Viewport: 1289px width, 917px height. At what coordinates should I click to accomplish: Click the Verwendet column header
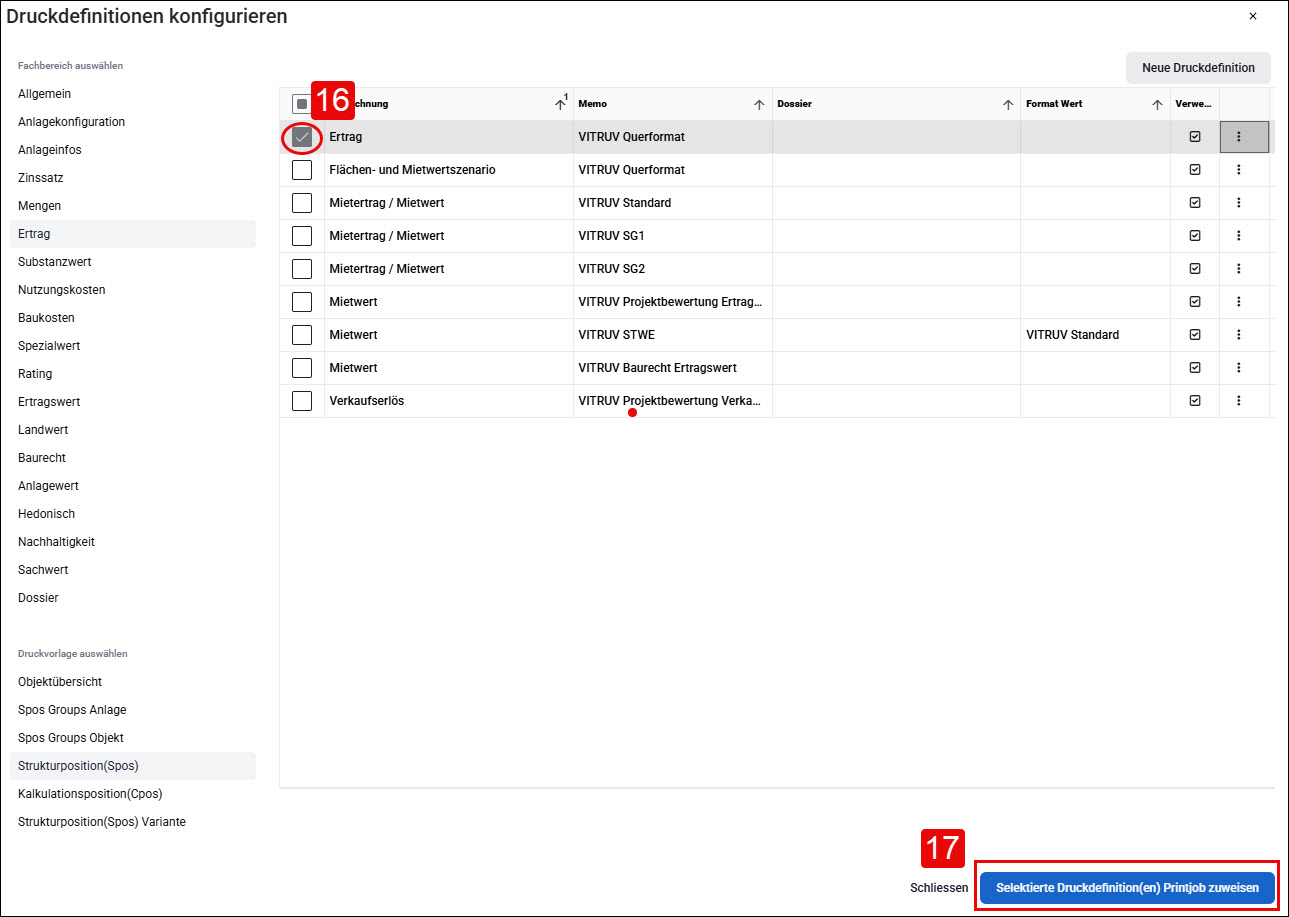pyautogui.click(x=1194, y=104)
